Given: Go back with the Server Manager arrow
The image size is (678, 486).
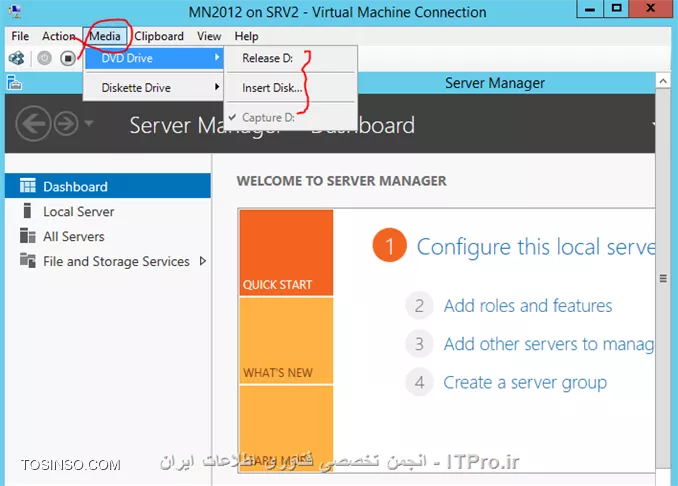Looking at the screenshot, I should [x=33, y=124].
